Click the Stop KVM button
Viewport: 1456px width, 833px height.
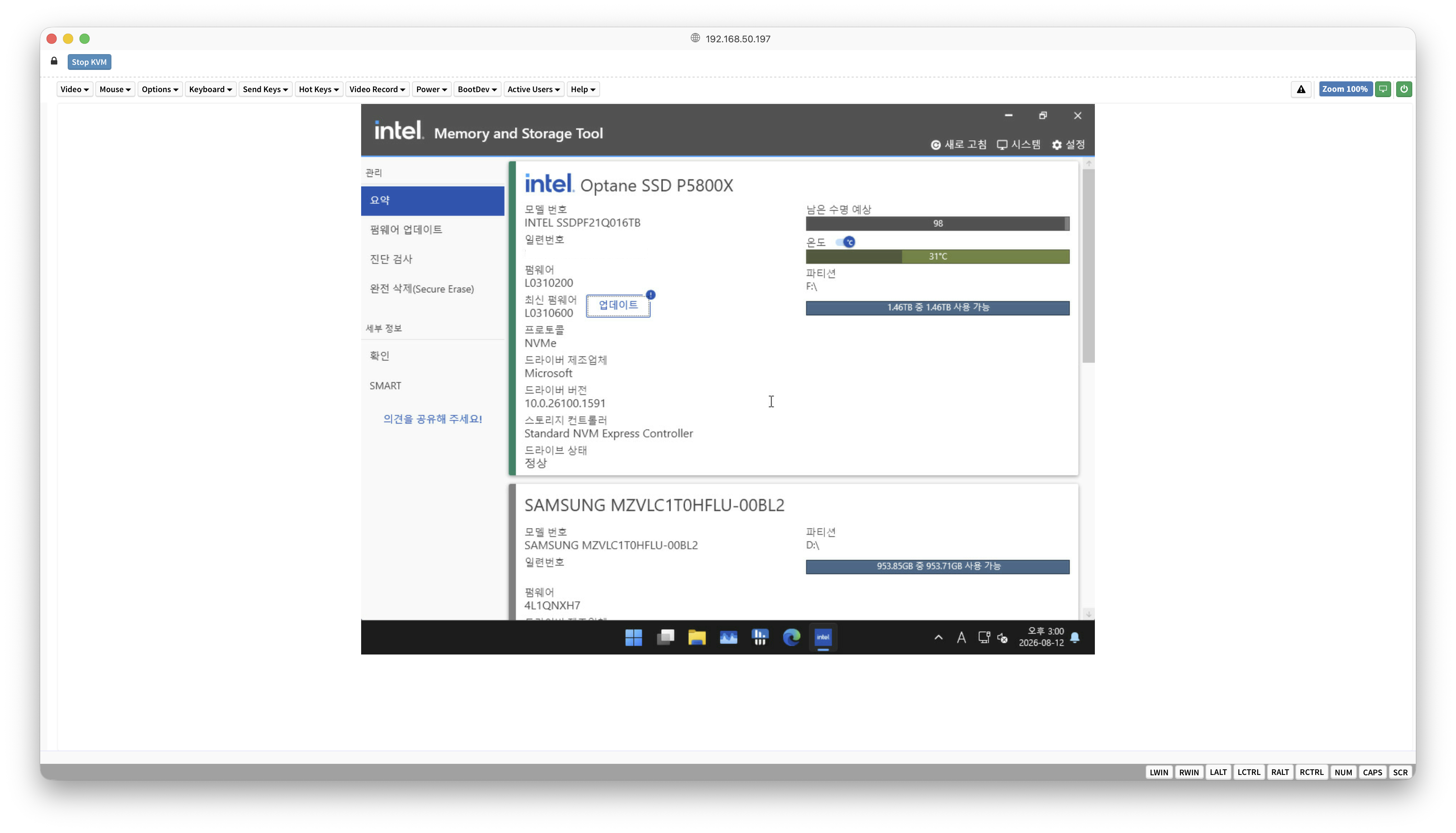click(x=89, y=62)
